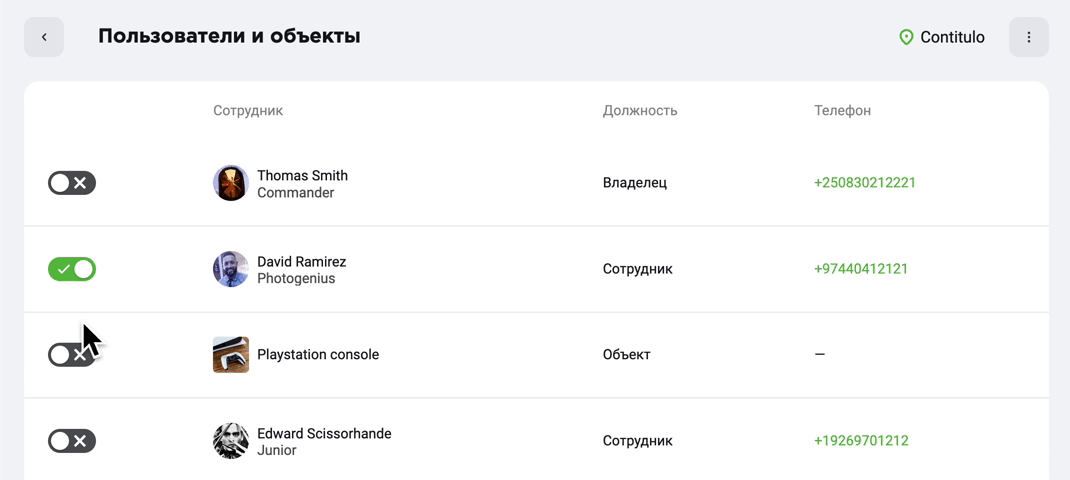
Task: Open David Ramirez's profile photo
Action: click(x=231, y=269)
